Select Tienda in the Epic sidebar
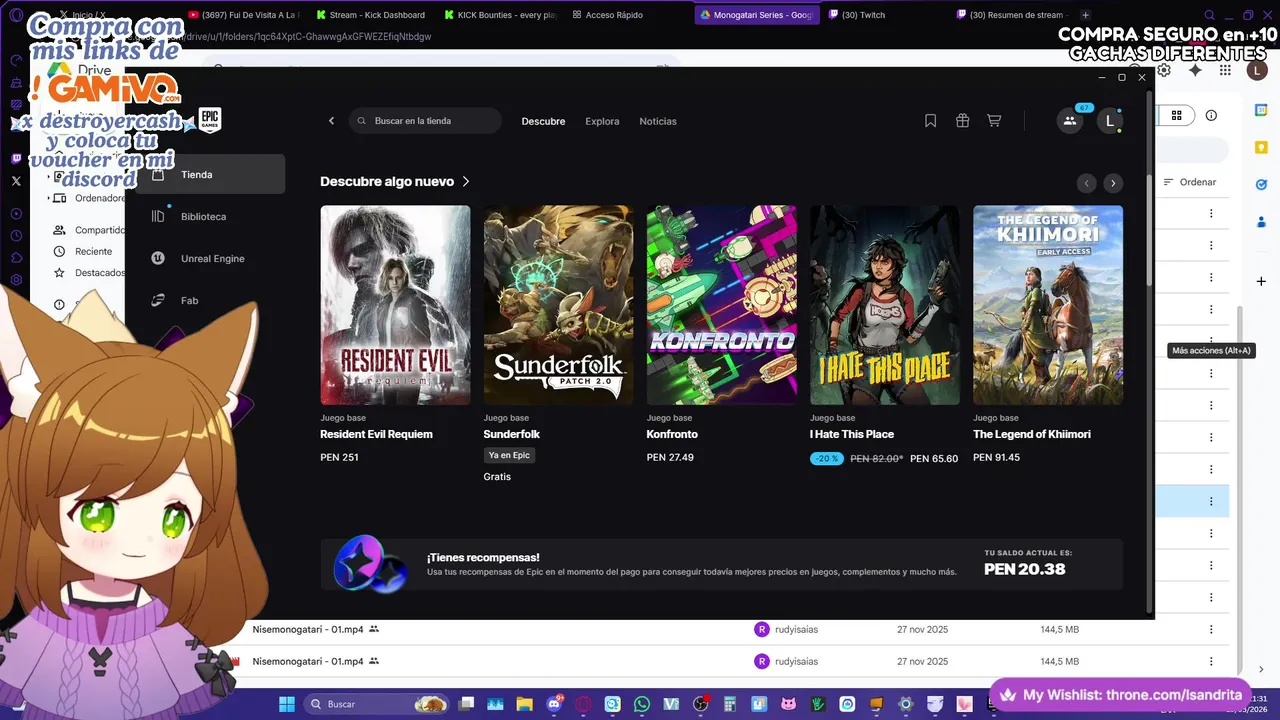The height and width of the screenshot is (720, 1280). click(x=211, y=174)
